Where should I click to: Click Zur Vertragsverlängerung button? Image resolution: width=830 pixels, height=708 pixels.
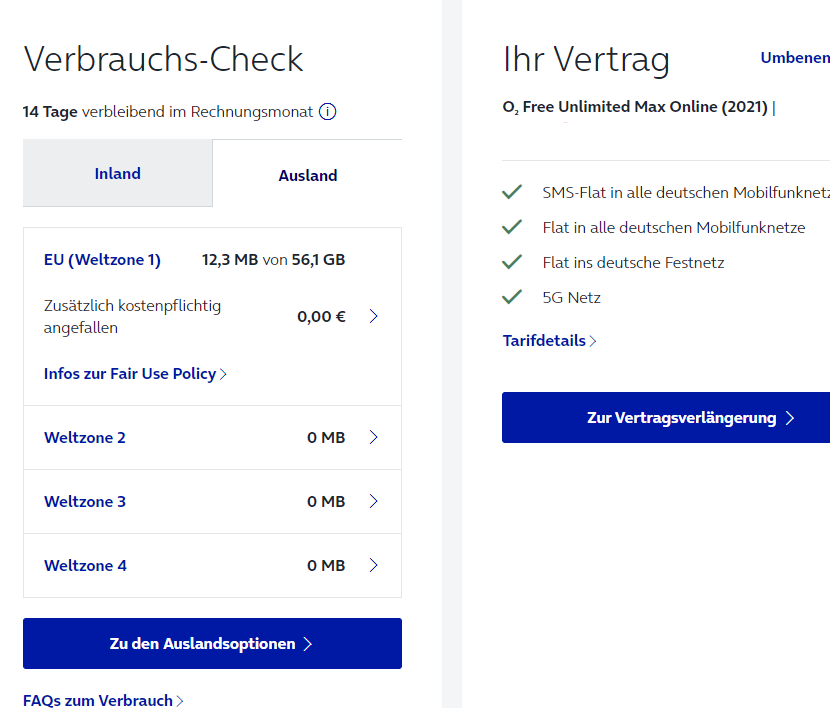[x=666, y=417]
